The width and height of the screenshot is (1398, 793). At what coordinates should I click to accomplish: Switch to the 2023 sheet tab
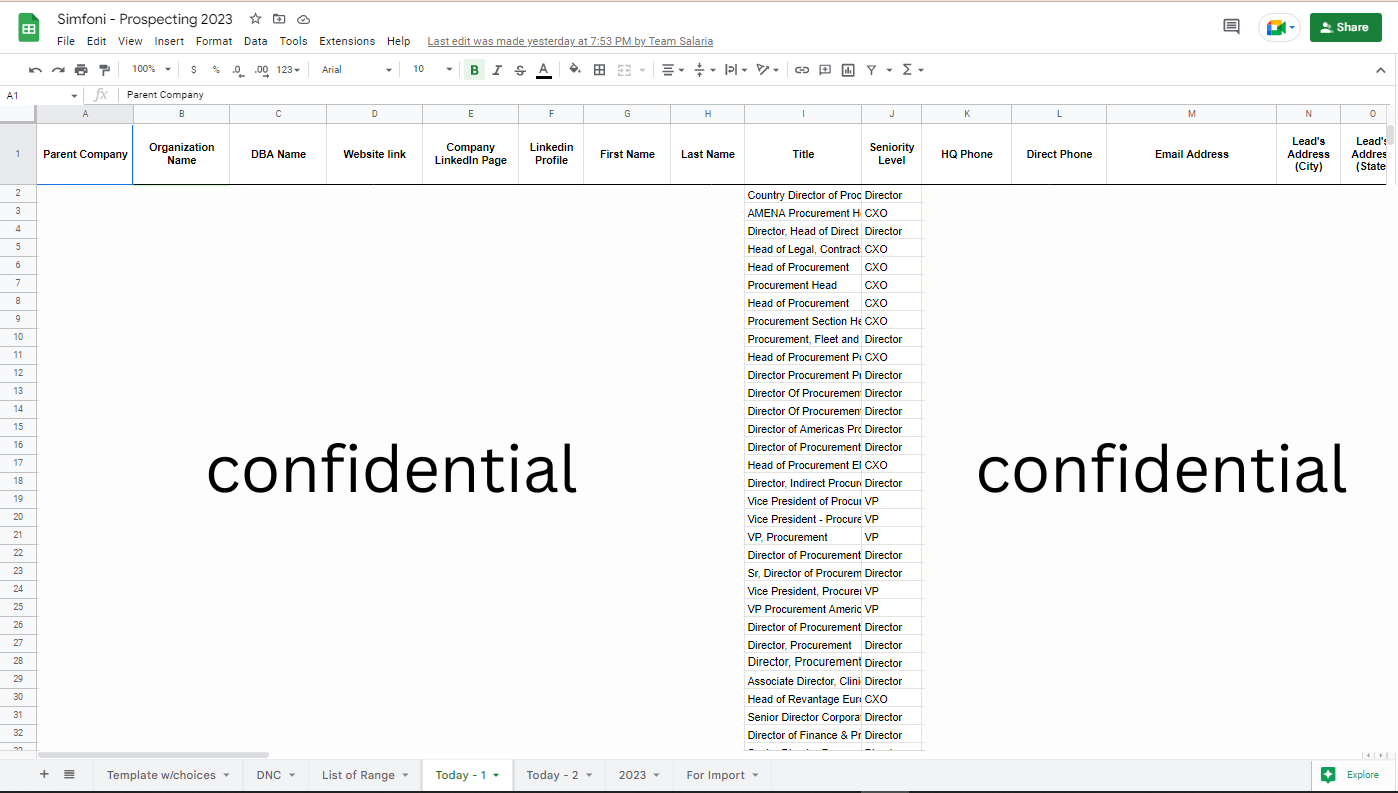coord(638,775)
